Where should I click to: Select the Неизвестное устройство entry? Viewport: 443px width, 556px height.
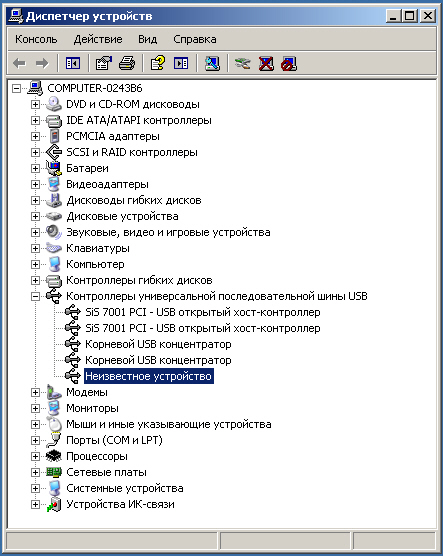click(149, 376)
